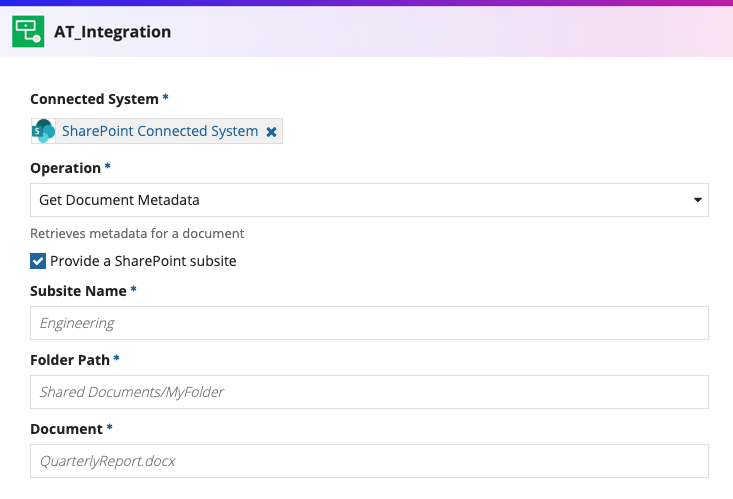Focus the Document field
The height and width of the screenshot is (499, 733).
[369, 461]
